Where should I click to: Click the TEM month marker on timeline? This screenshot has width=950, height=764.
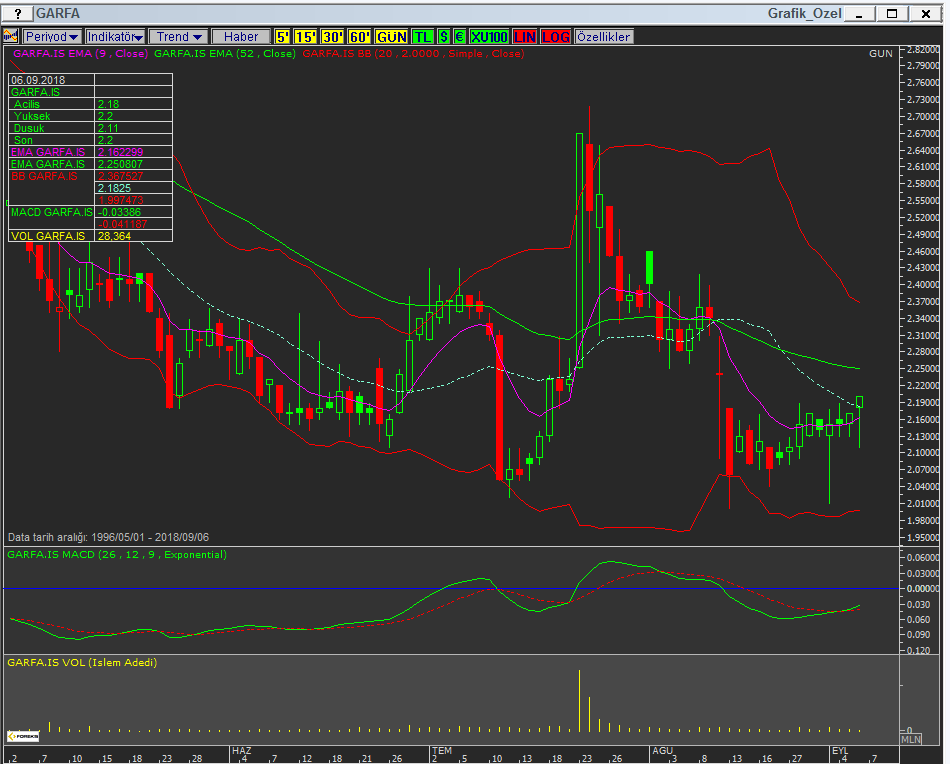coord(442,751)
